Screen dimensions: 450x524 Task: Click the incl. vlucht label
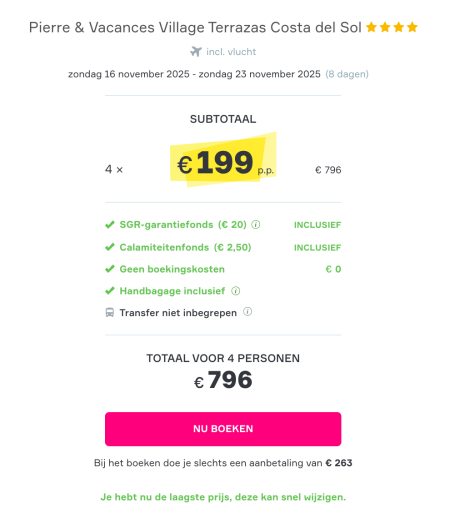(231, 52)
